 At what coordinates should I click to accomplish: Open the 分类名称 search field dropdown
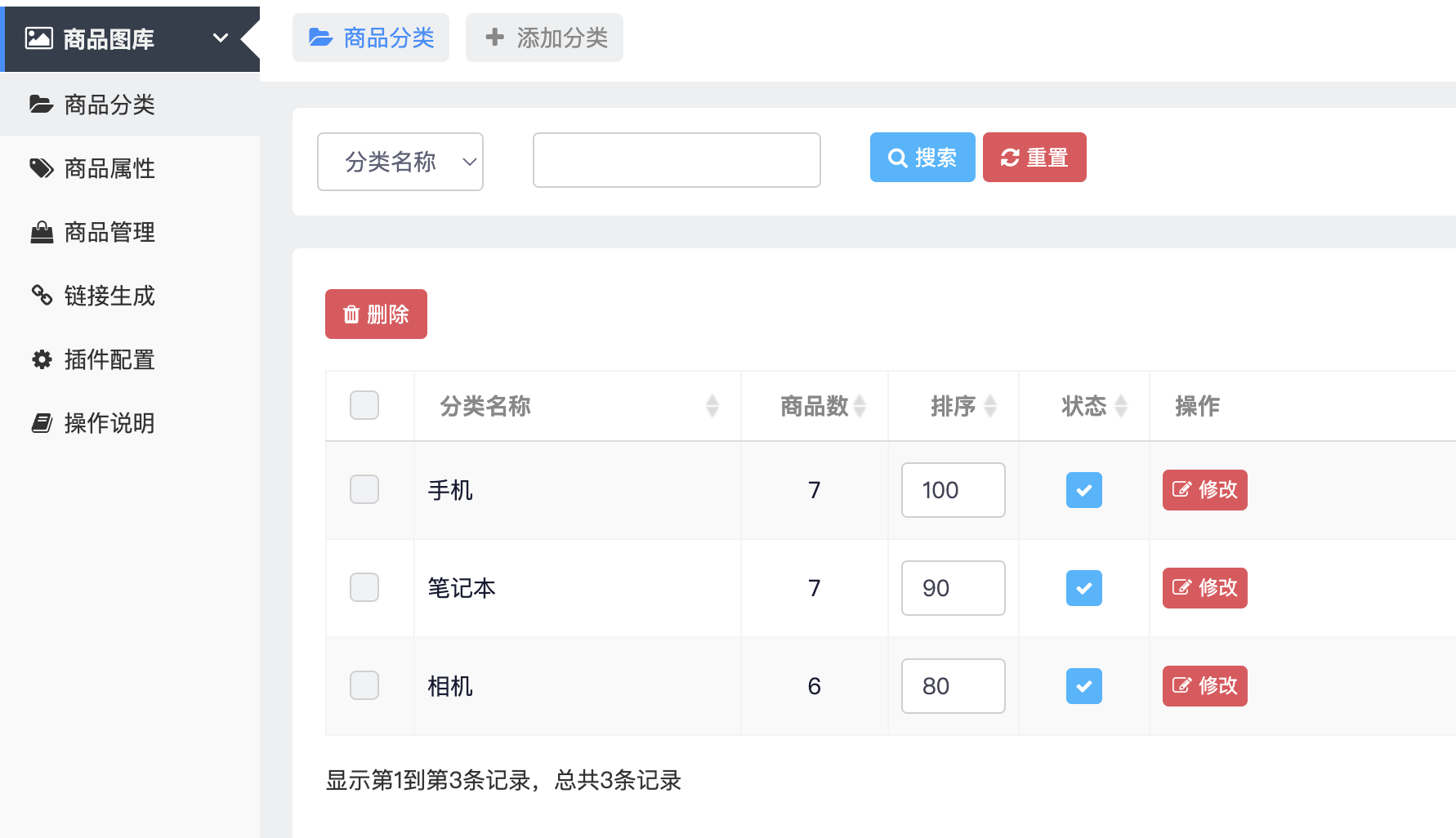[400, 162]
